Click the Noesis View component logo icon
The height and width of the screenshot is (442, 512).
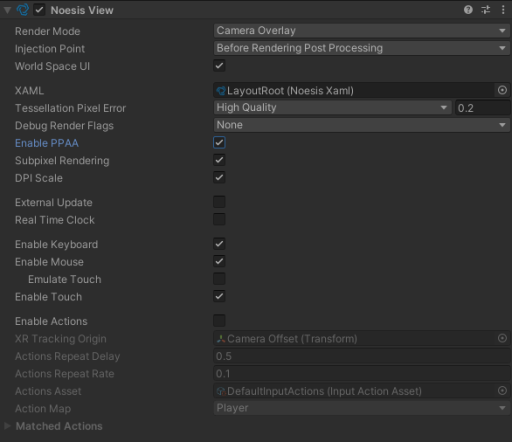23,10
